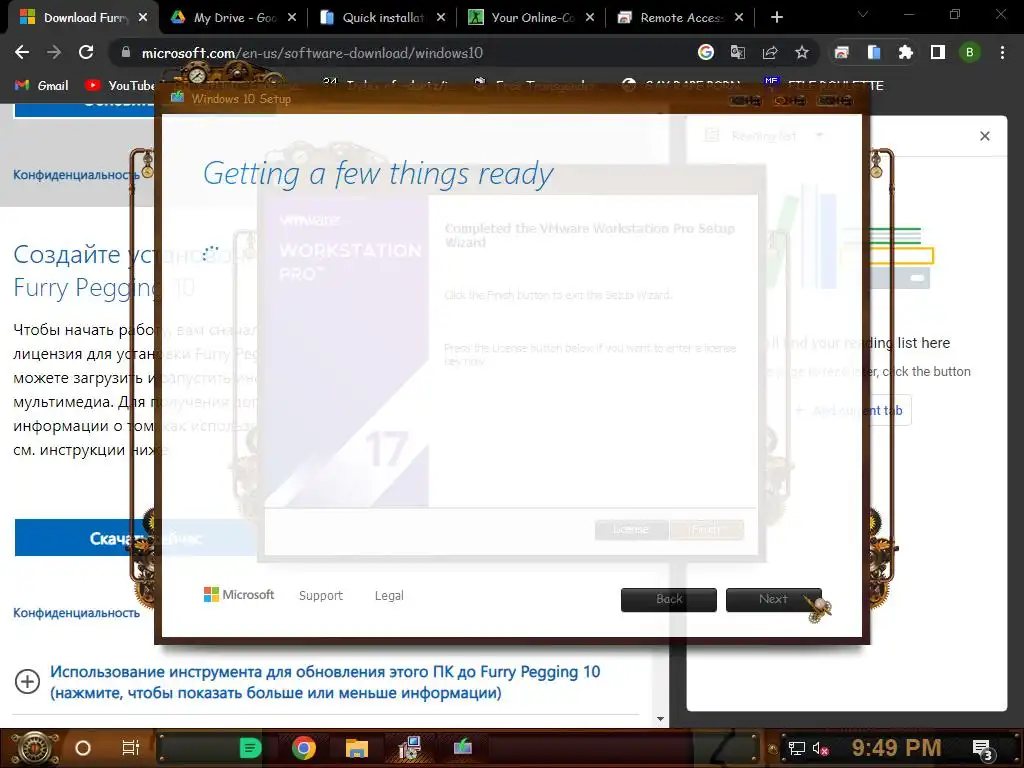Image resolution: width=1024 pixels, height=768 pixels.
Task: Open network icon in system tray
Action: pyautogui.click(x=796, y=748)
